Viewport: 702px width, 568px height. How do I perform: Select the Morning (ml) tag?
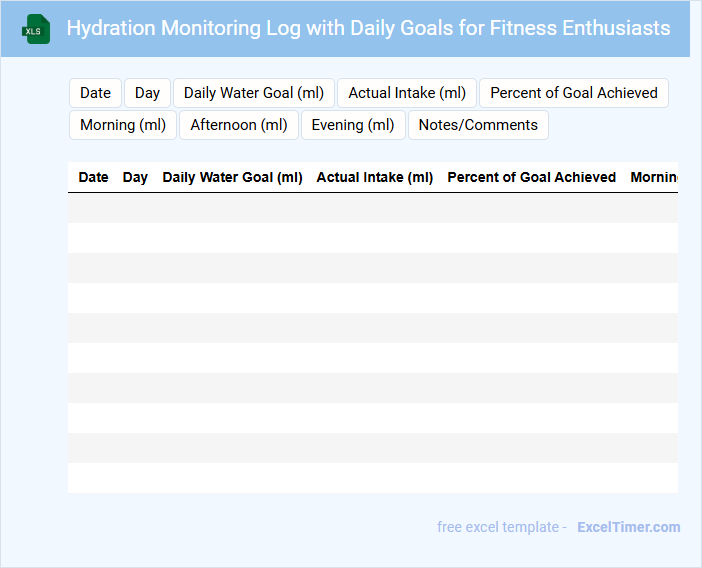tap(123, 125)
